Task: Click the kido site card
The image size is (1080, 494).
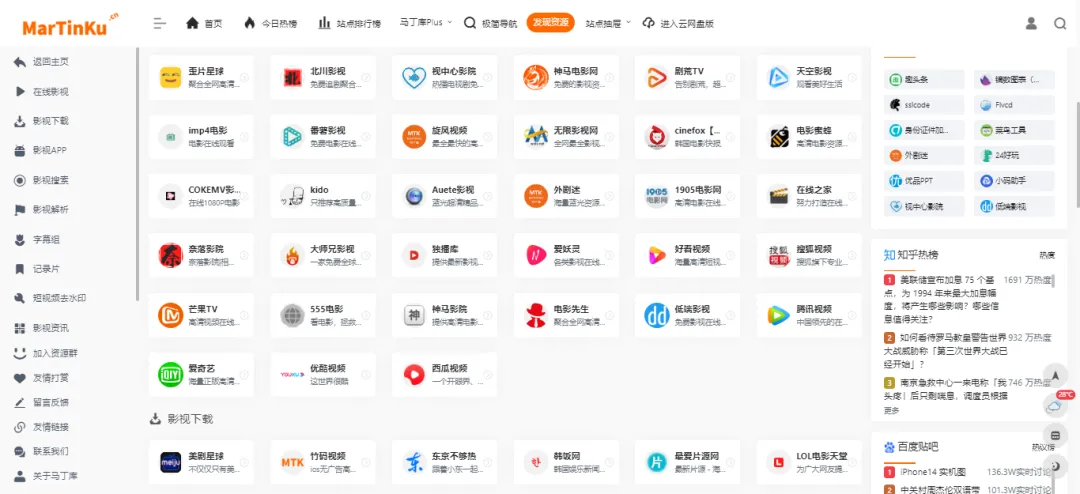Action: point(323,196)
